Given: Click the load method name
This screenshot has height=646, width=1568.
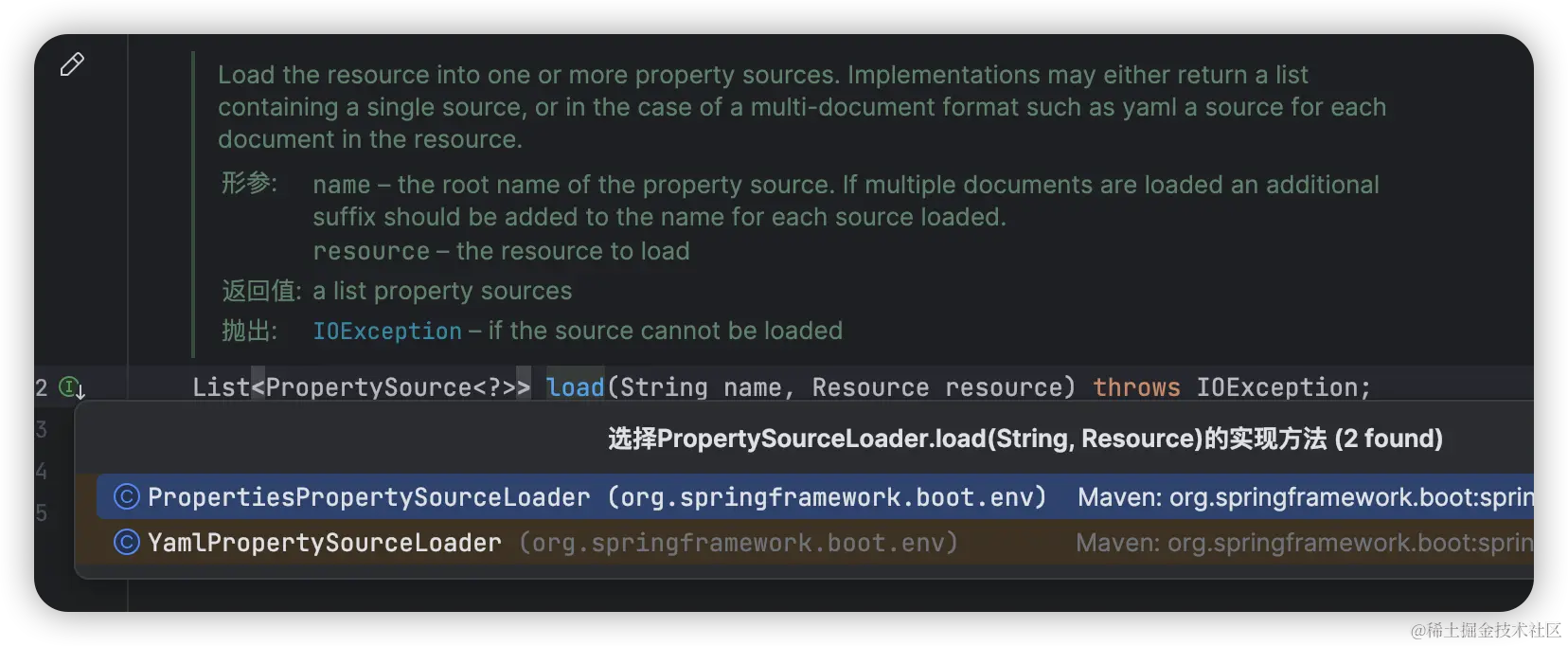Looking at the screenshot, I should (575, 387).
